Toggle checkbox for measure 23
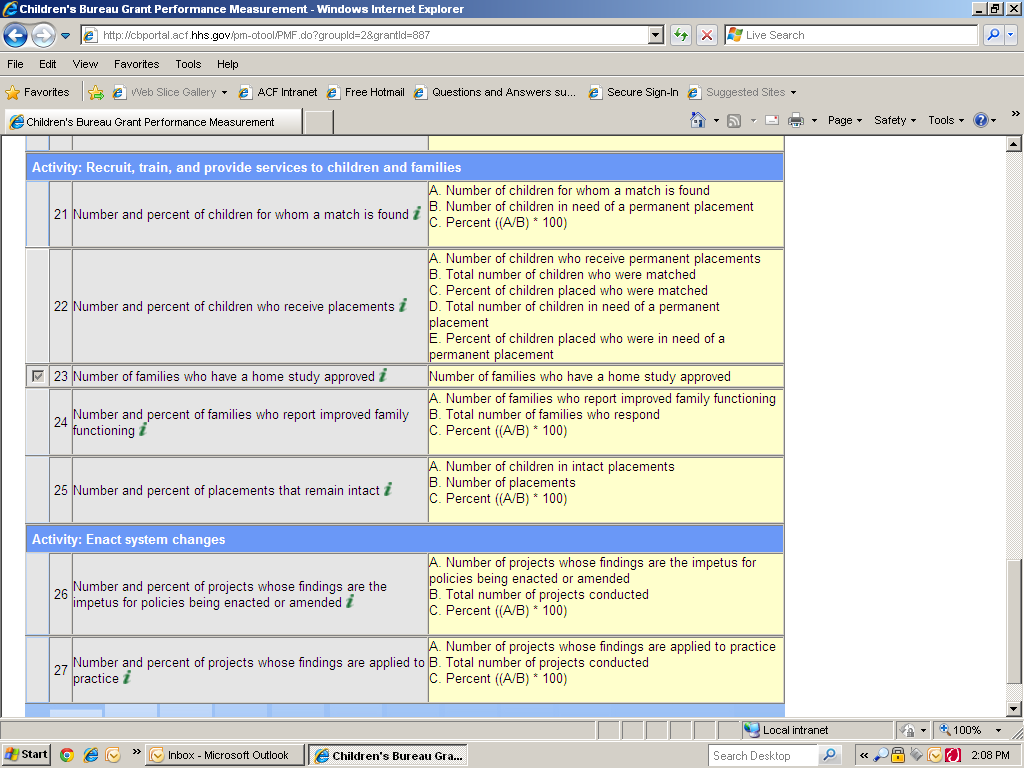Image resolution: width=1024 pixels, height=768 pixels. 38,376
